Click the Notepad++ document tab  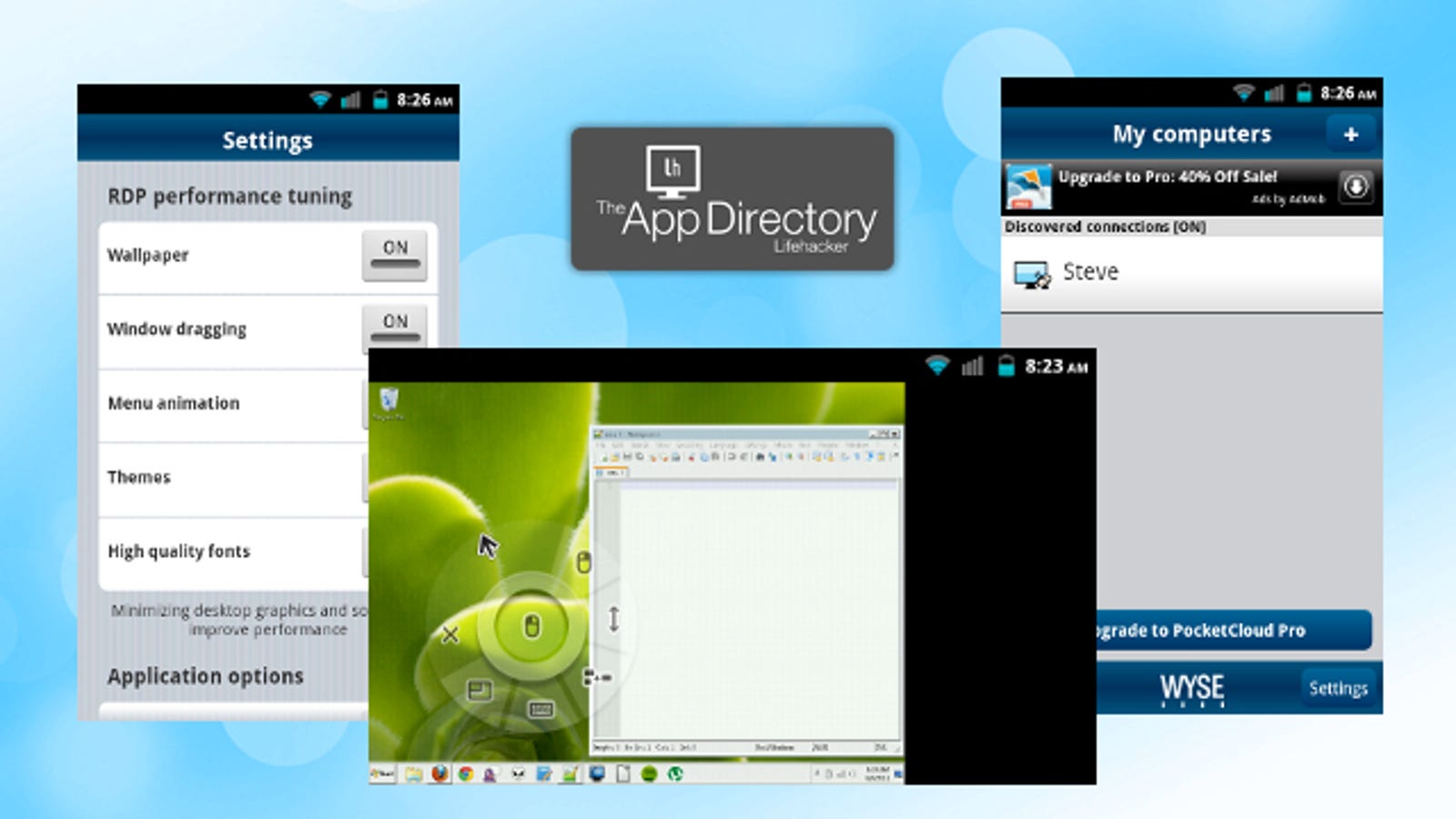point(611,473)
